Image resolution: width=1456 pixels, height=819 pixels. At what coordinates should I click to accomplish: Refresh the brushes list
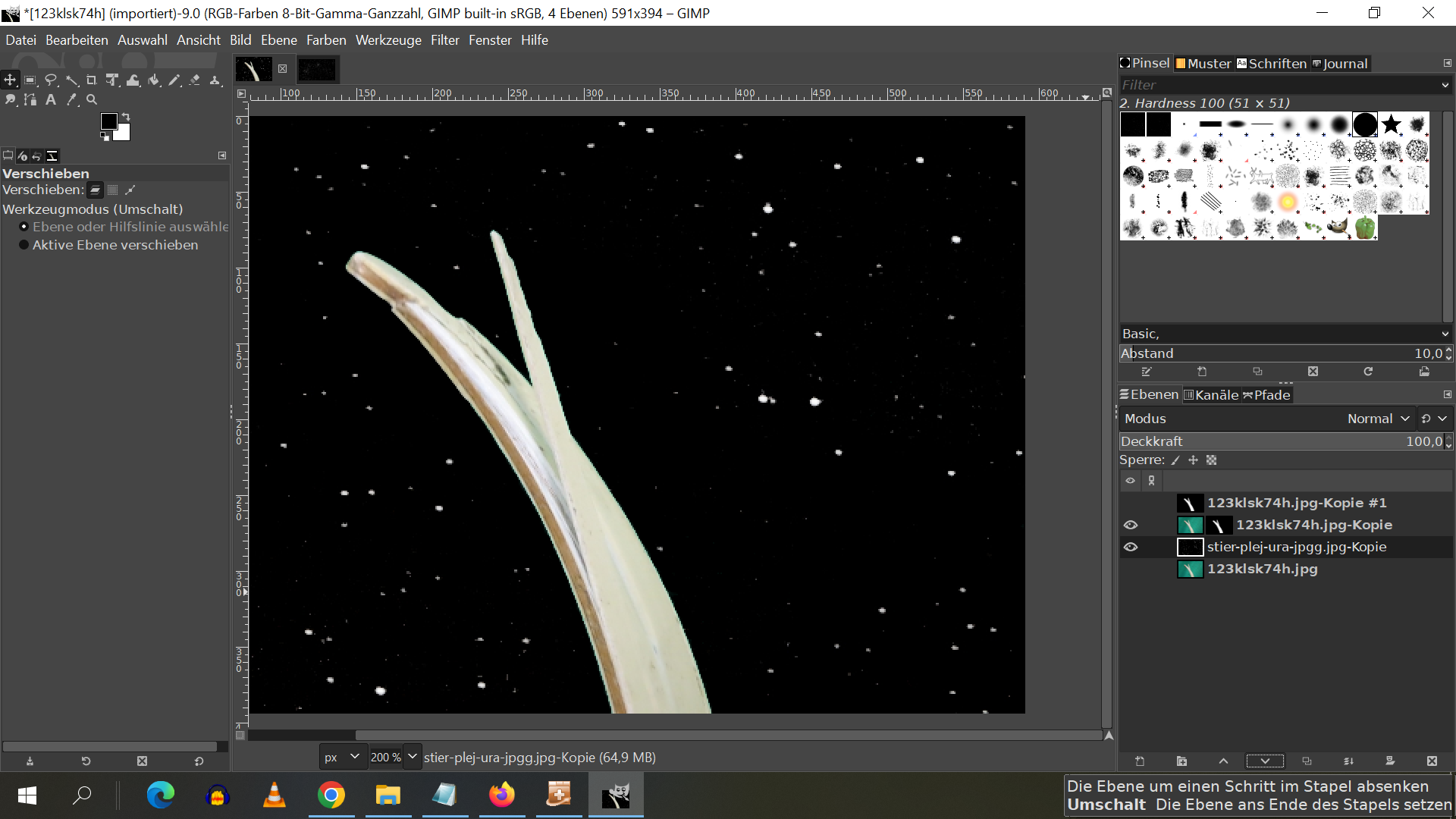[1368, 372]
